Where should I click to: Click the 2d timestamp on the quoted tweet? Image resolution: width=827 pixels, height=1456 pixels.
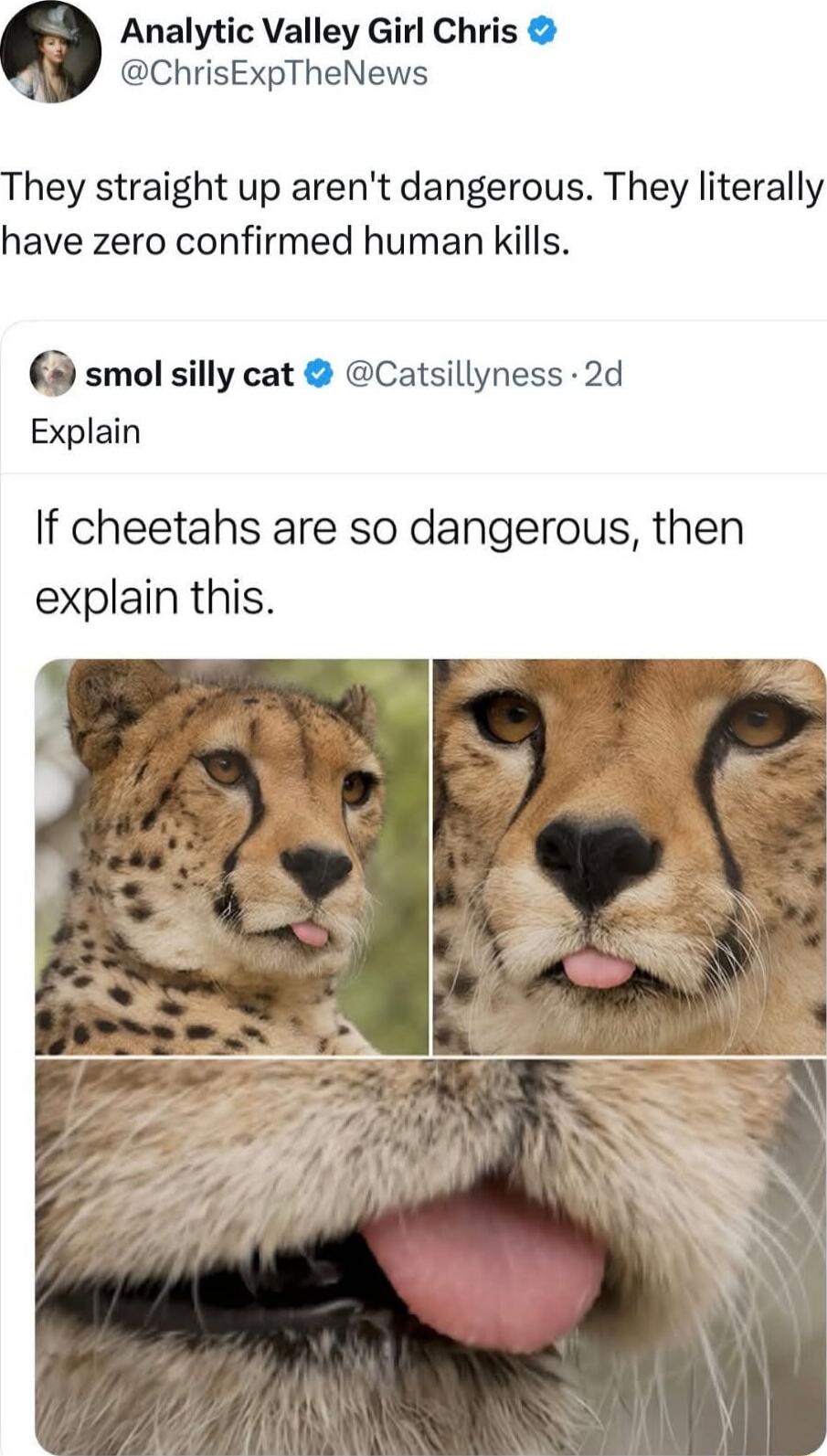(601, 372)
